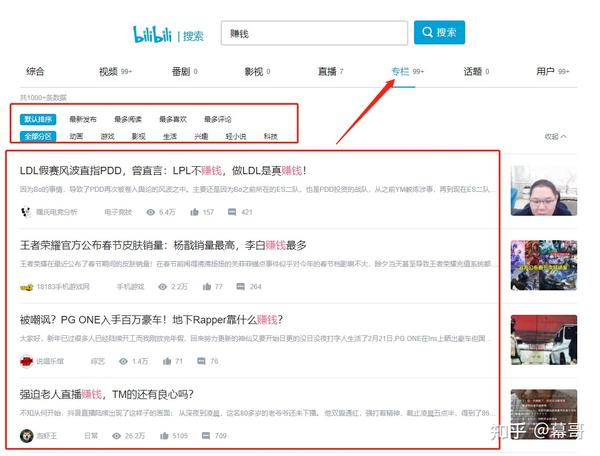Open article titled LDL假赛风波直指PDD

163,171
